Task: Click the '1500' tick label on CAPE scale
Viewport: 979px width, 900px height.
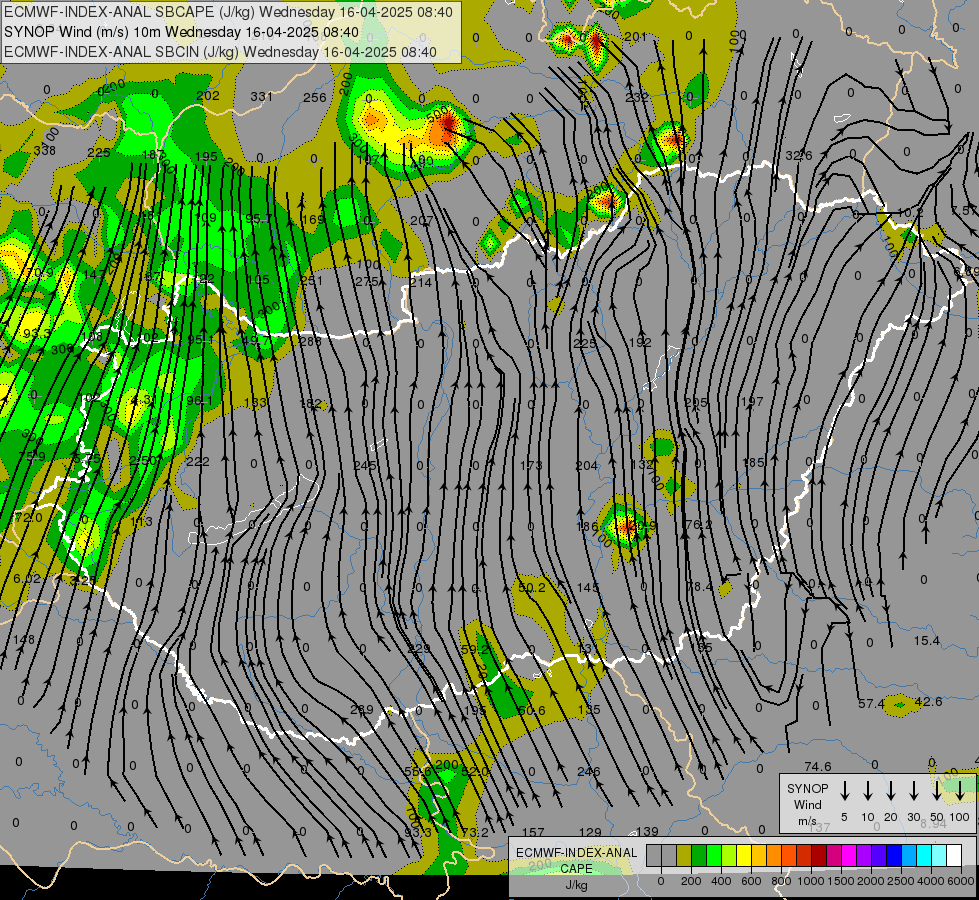Action: tap(840, 881)
